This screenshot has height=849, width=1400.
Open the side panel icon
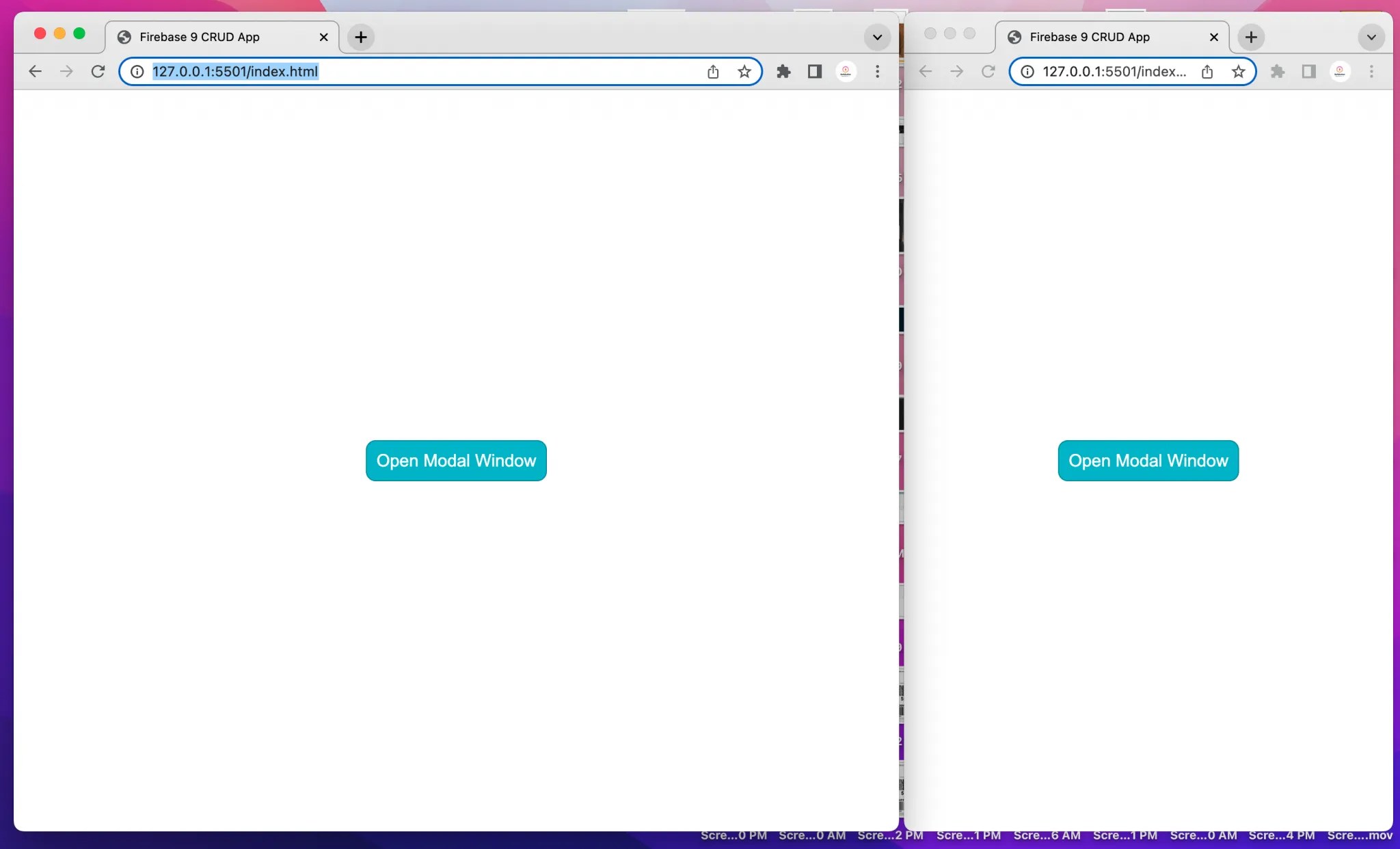pyautogui.click(x=814, y=71)
